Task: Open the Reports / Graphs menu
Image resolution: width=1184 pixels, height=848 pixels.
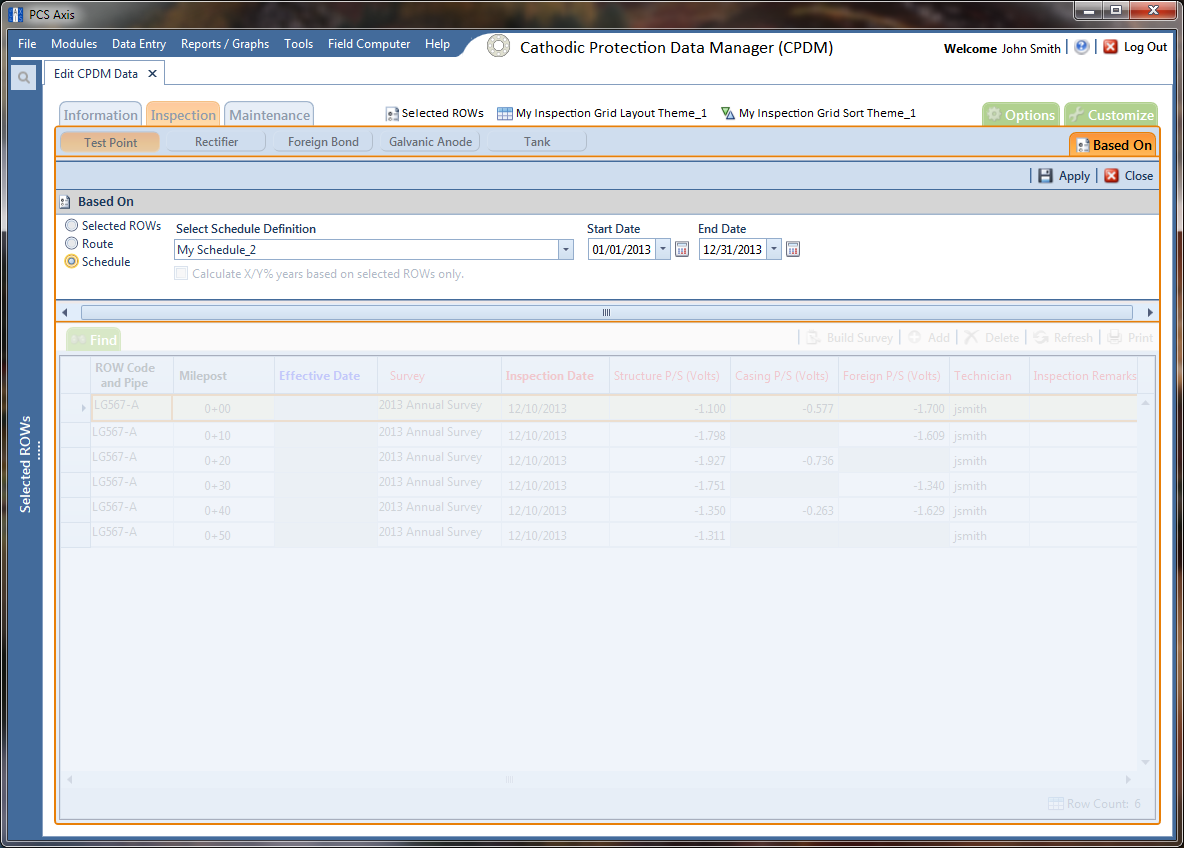Action: click(x=225, y=44)
